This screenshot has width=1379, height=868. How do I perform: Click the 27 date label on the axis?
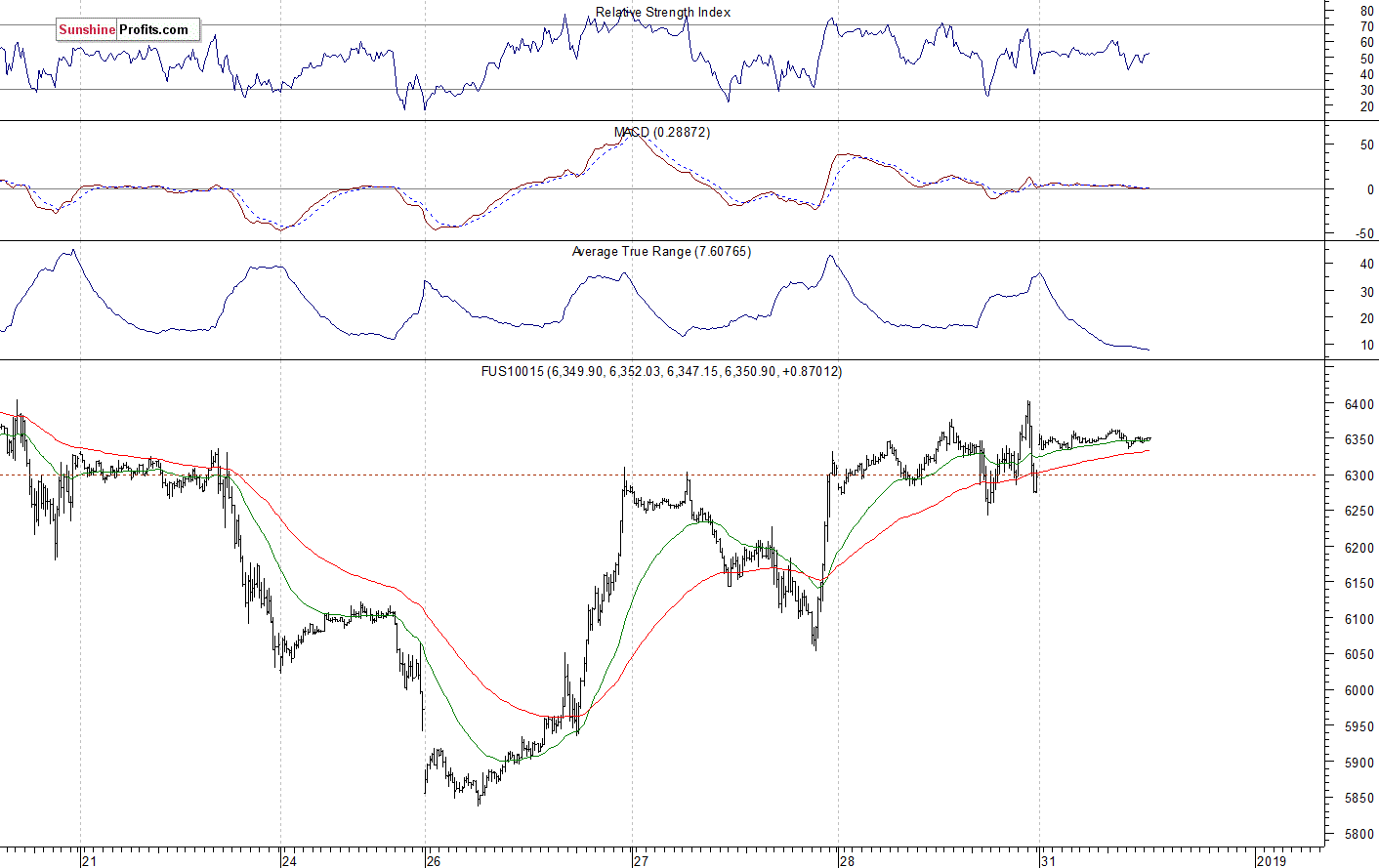click(x=641, y=861)
